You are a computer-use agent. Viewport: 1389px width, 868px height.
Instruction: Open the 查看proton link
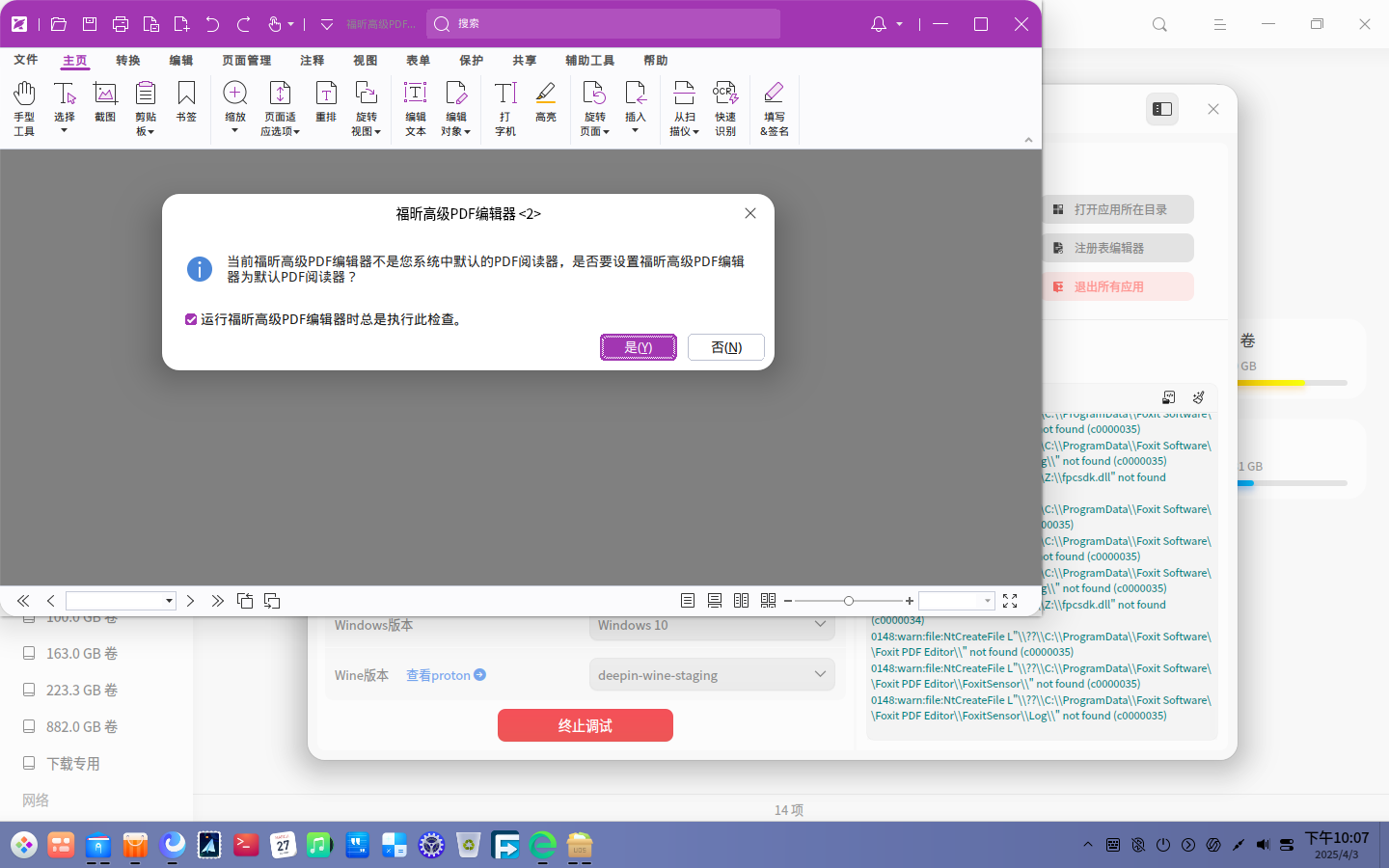point(446,675)
